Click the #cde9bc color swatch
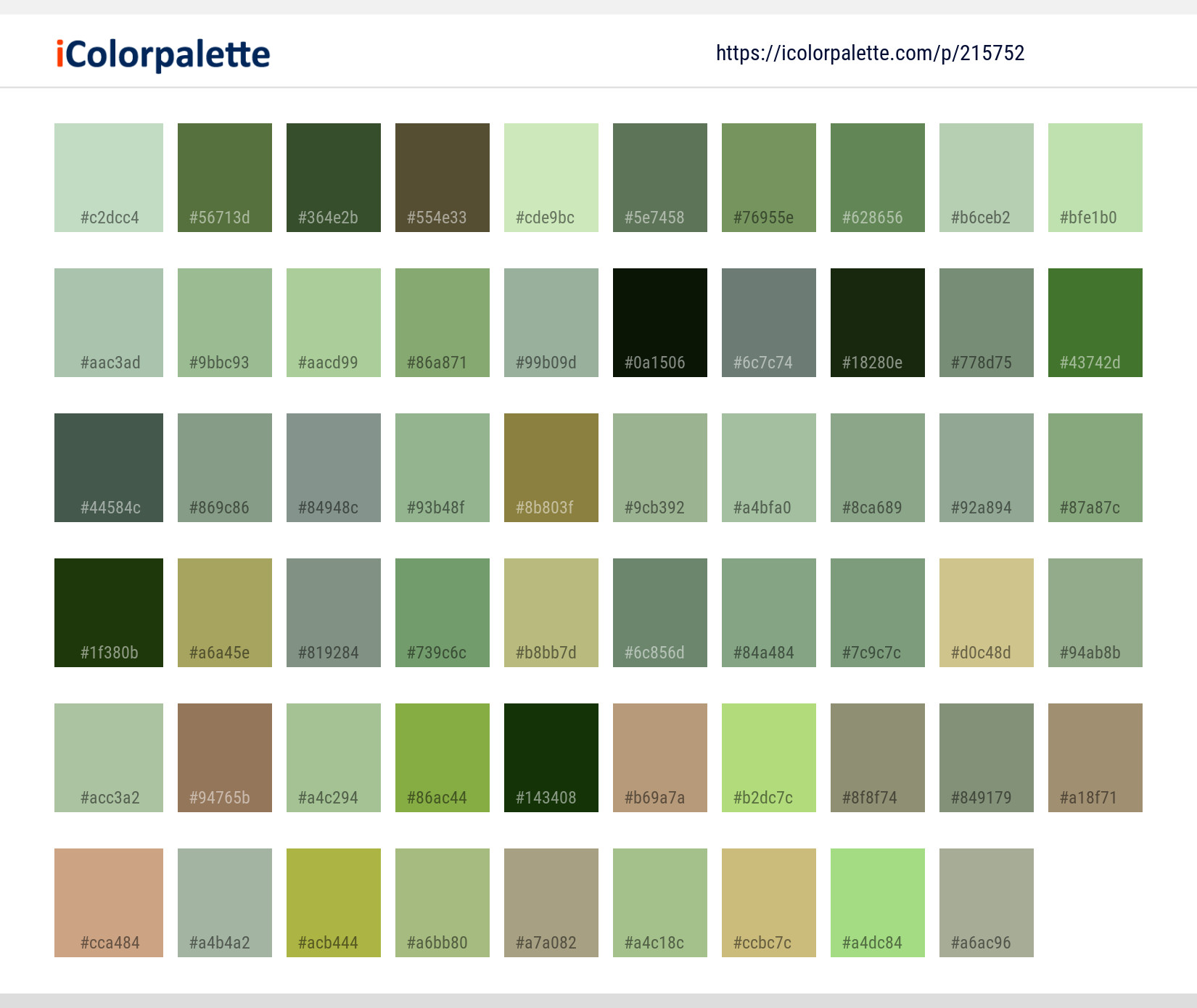This screenshot has width=1197, height=1008. (x=551, y=178)
